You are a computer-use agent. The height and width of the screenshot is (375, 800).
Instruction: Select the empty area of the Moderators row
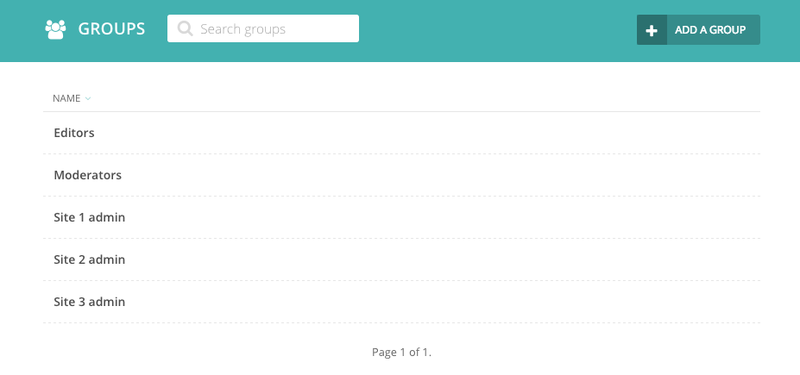point(439,175)
